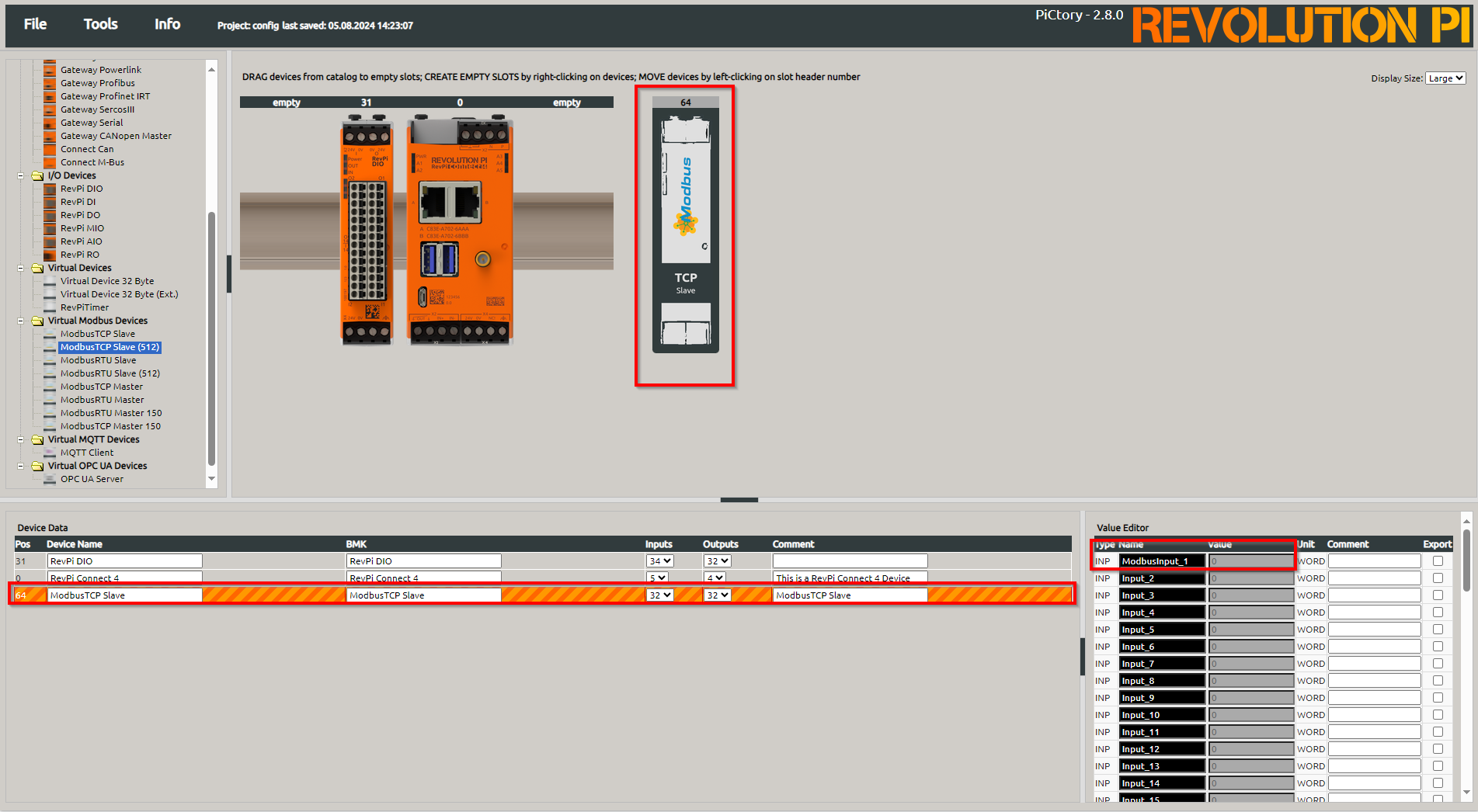Click the Gateway Serial icon
The image size is (1478, 812).
click(50, 123)
